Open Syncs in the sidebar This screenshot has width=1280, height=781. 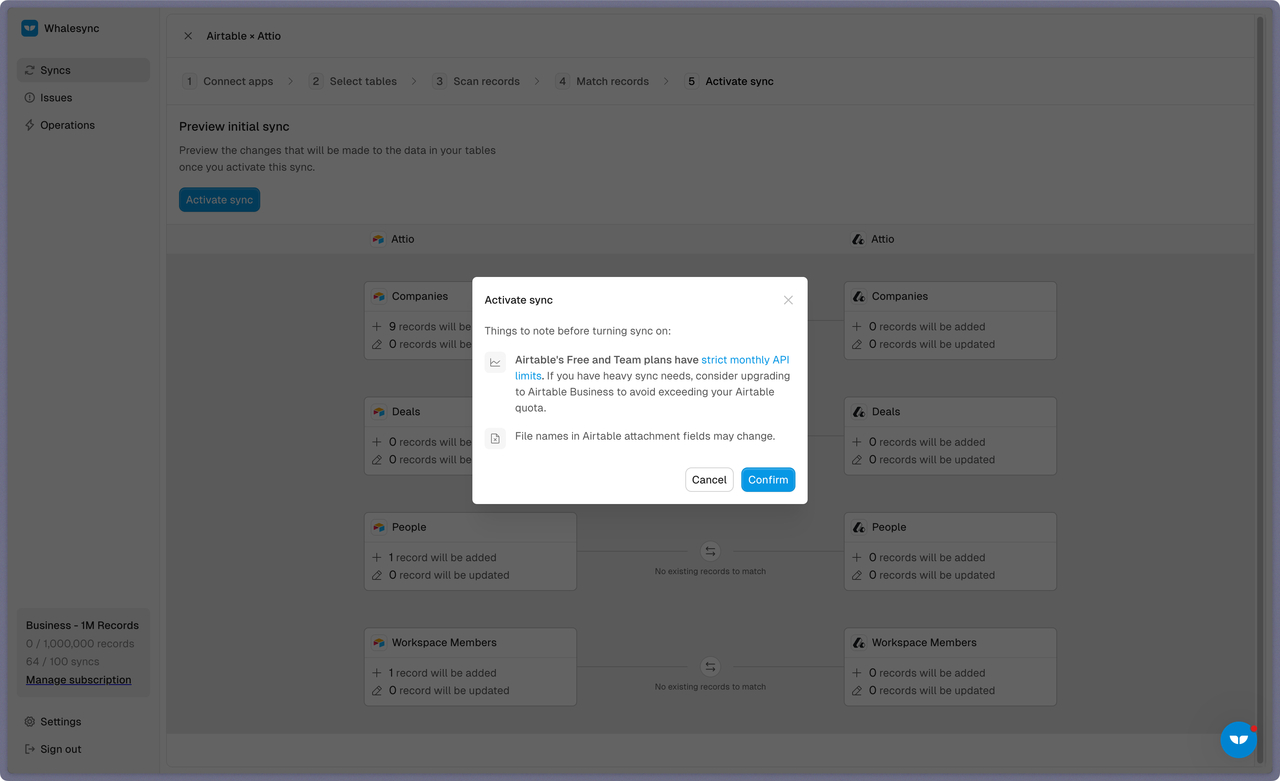click(x=84, y=70)
